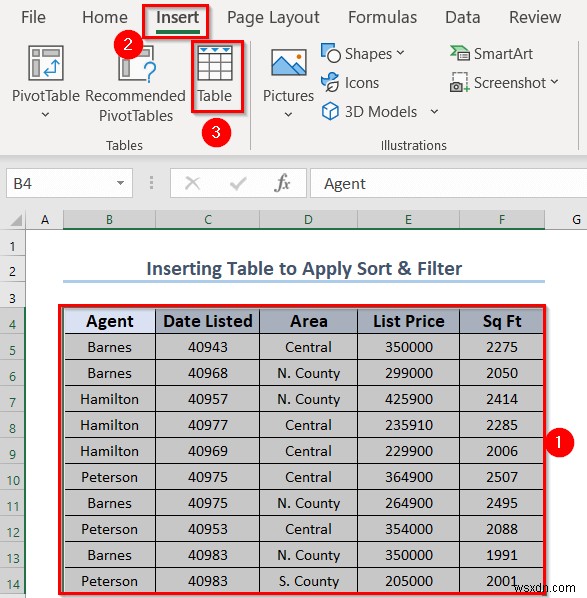Expand the Screenshot dropdown chevron
Viewport: 587px width, 598px height.
(x=554, y=82)
